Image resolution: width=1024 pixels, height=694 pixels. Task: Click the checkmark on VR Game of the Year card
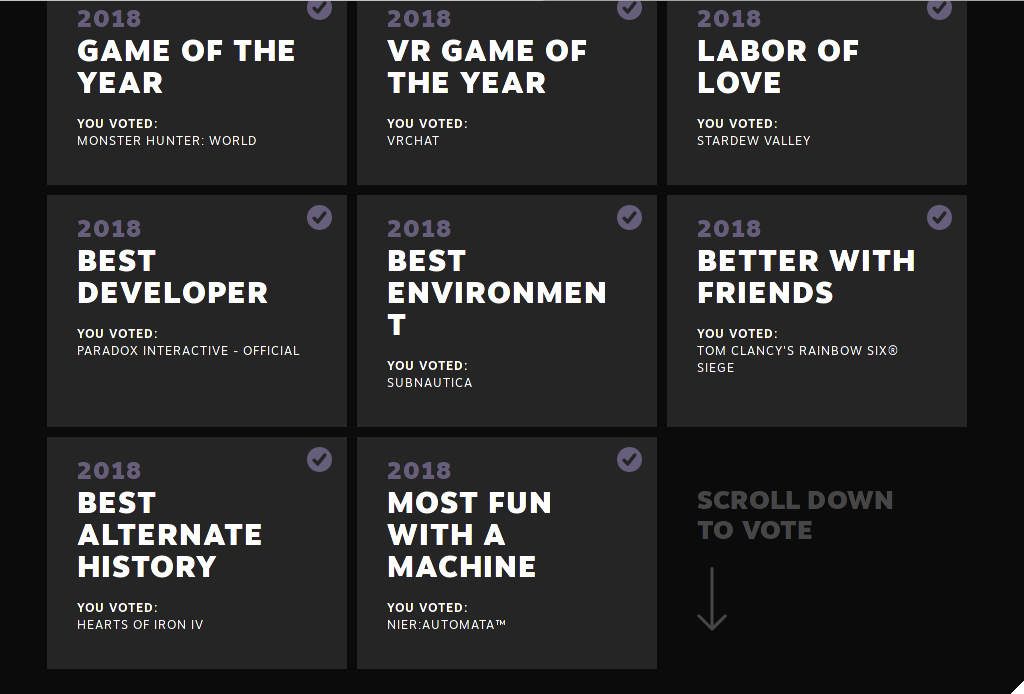630,10
